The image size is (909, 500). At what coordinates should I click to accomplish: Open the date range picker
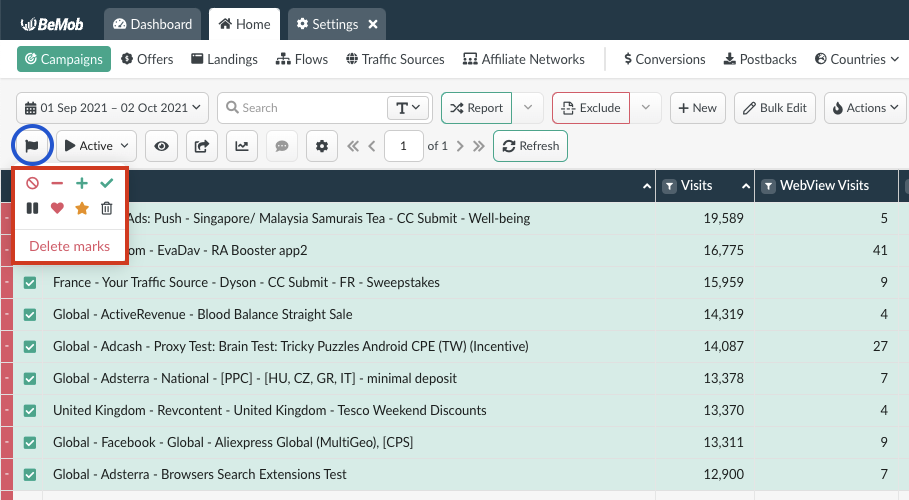pos(112,108)
